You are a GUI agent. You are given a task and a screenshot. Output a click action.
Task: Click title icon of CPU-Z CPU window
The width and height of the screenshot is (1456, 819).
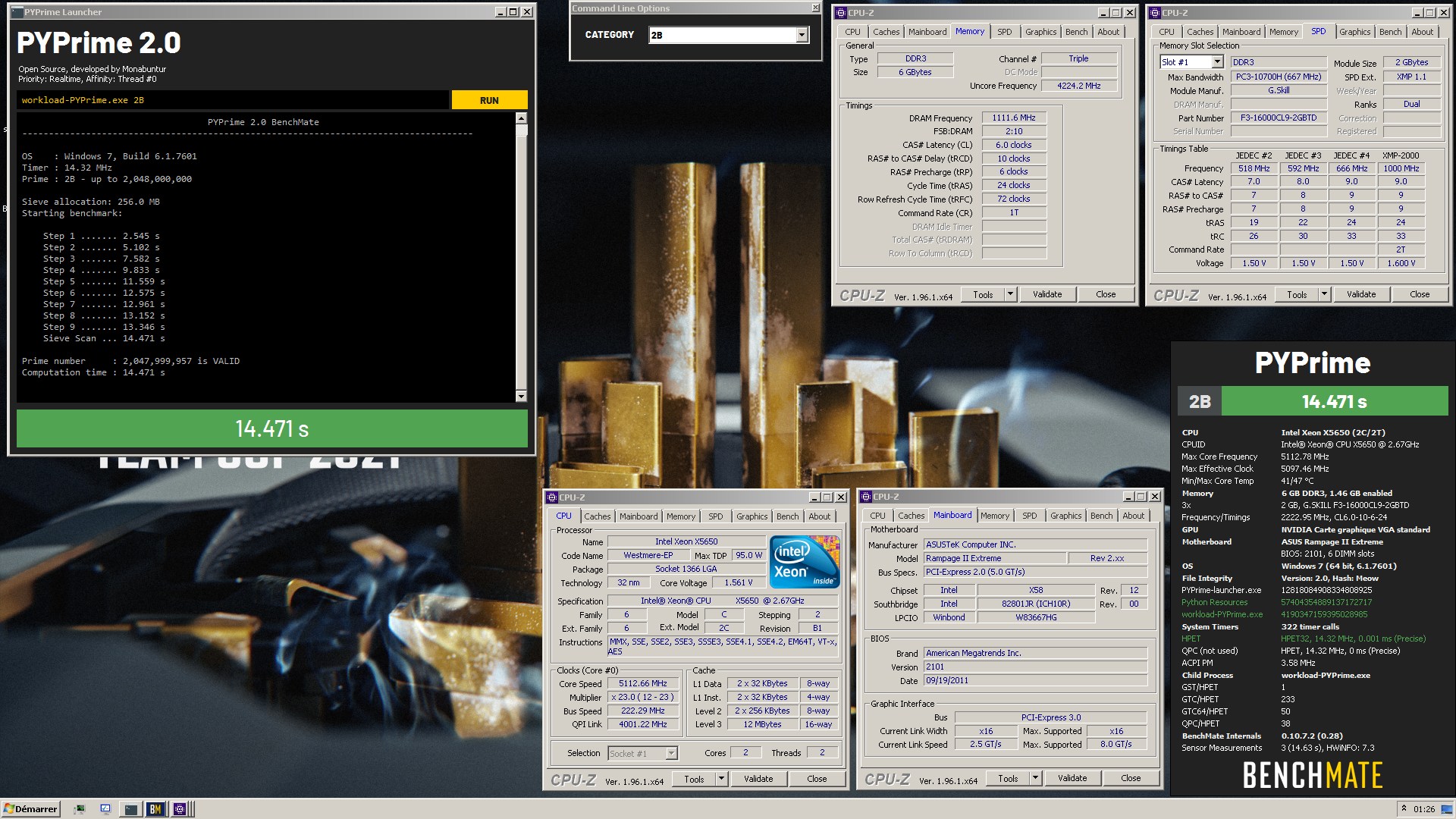pos(551,497)
